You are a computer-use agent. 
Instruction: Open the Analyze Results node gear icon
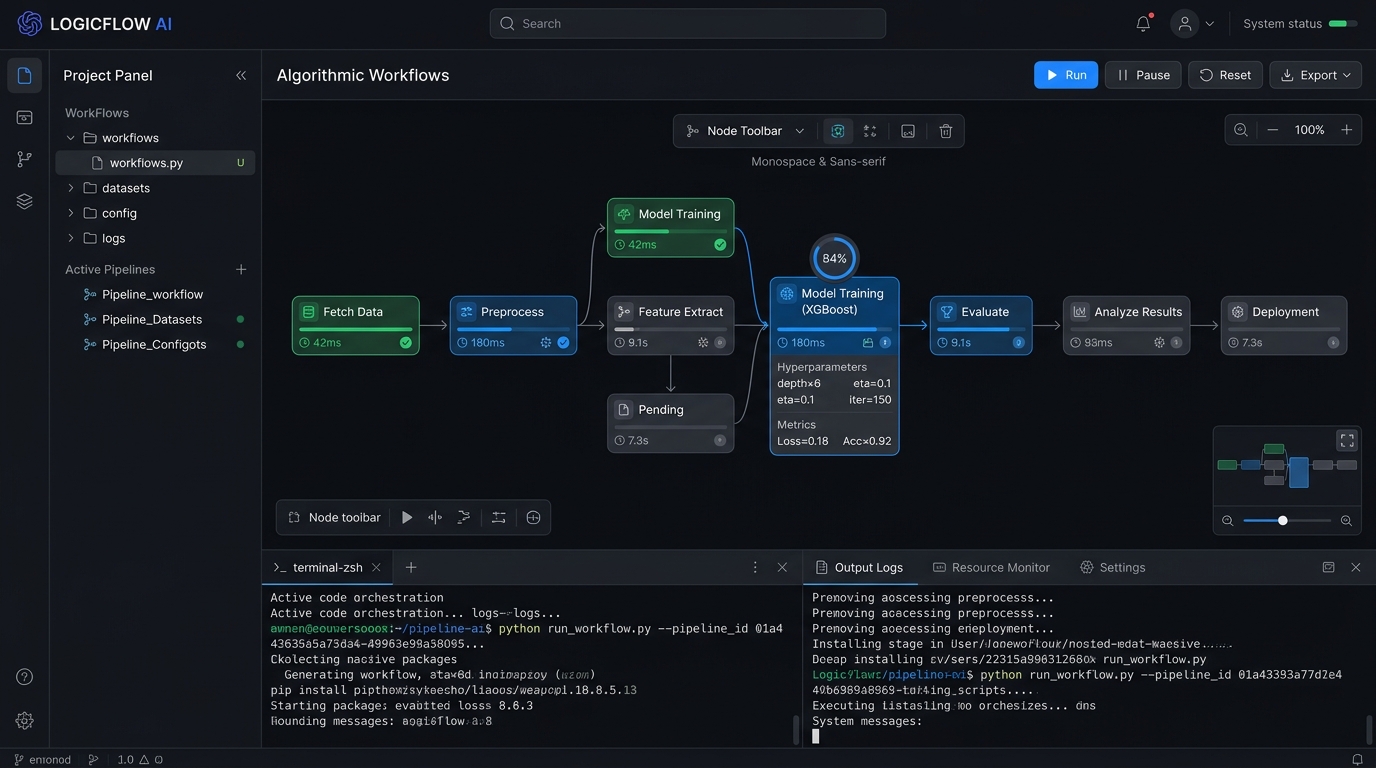coord(1159,342)
